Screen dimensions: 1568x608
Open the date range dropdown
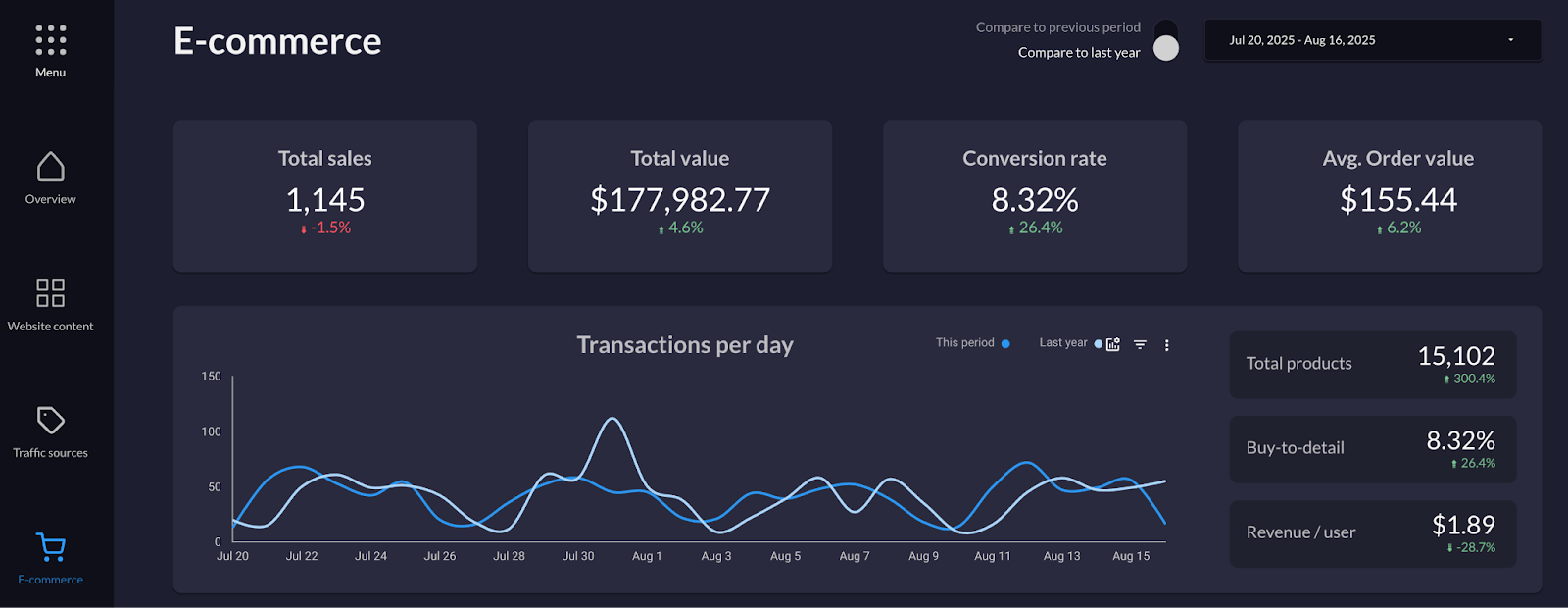pyautogui.click(x=1371, y=40)
